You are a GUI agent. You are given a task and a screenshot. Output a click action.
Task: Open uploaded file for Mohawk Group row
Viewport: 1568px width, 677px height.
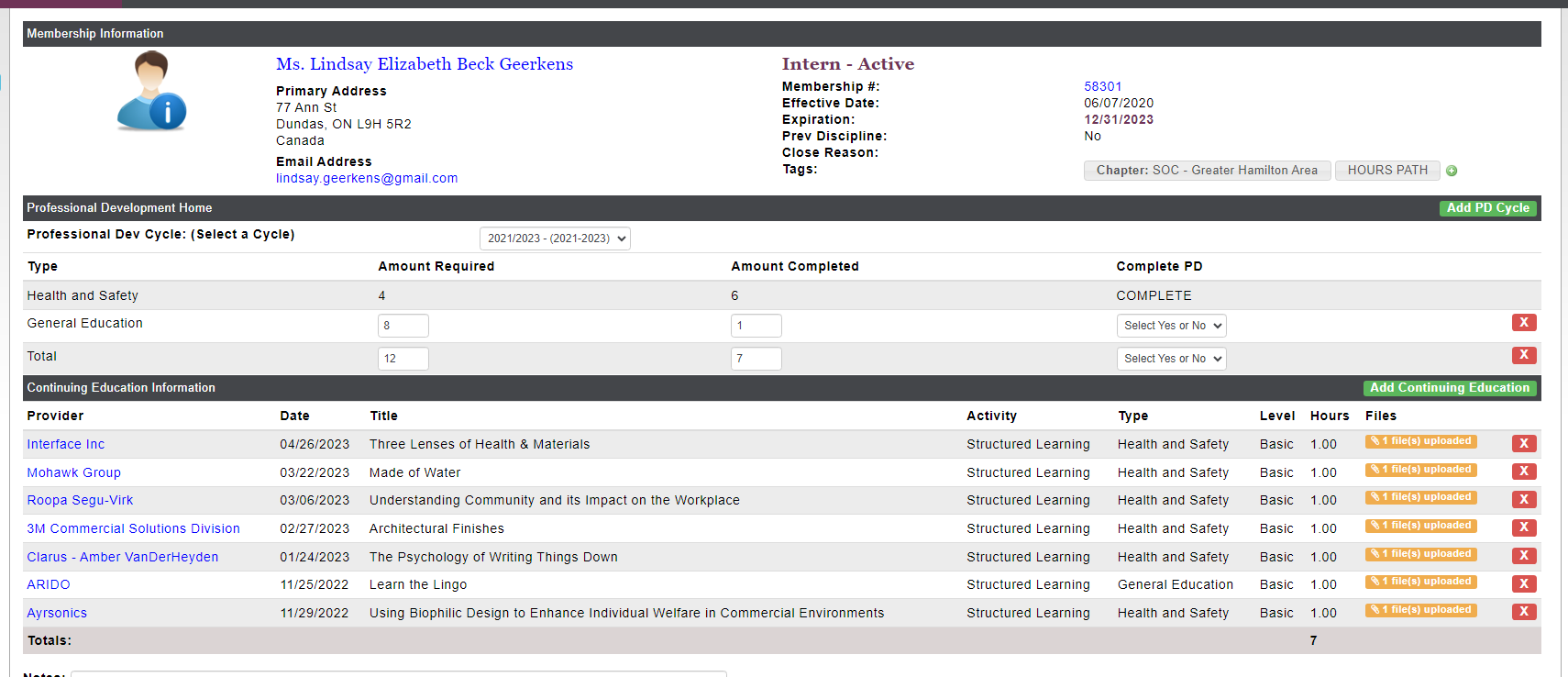(1421, 470)
